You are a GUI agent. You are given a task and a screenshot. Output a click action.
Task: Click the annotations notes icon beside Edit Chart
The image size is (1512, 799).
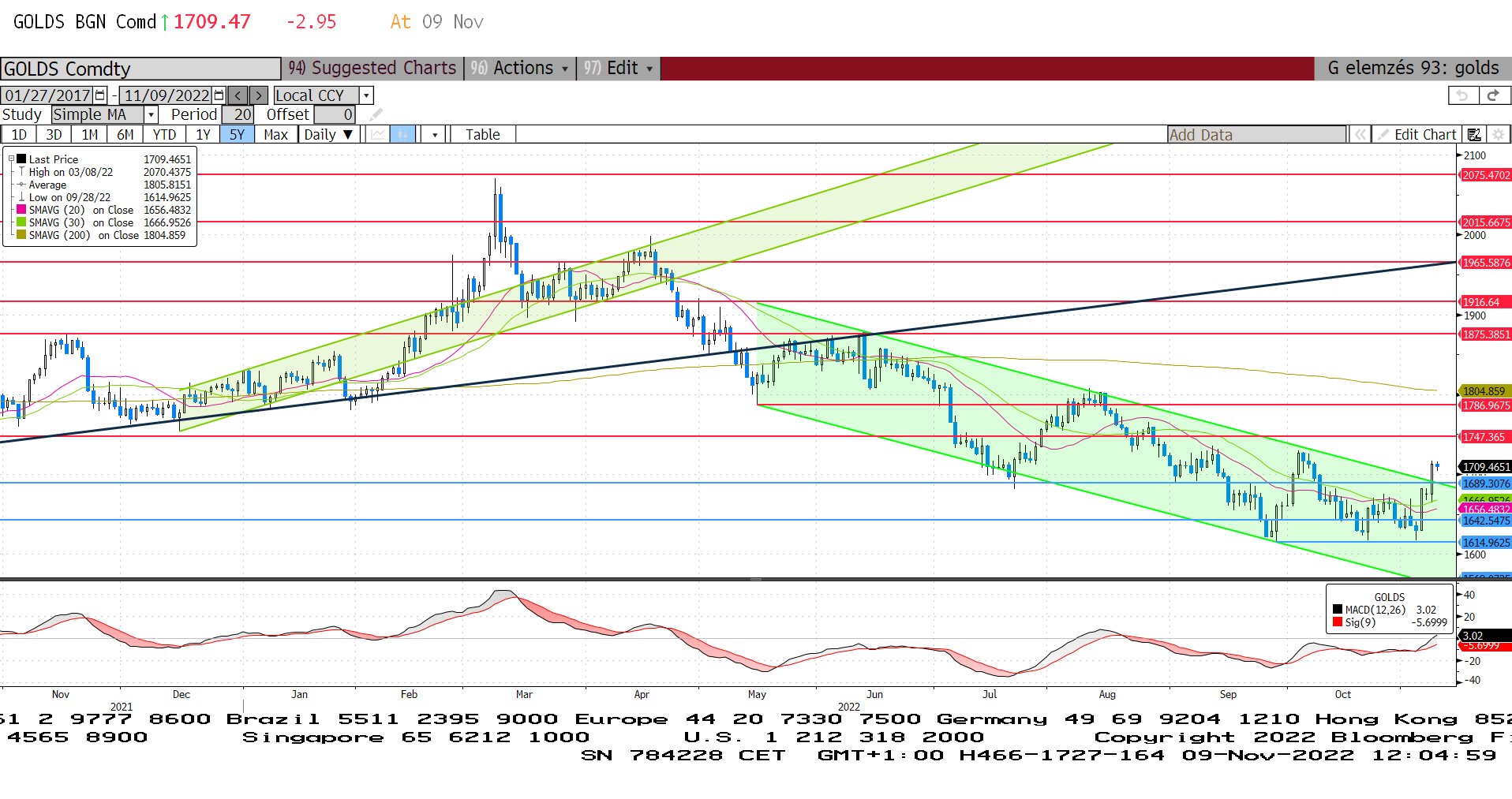(1473, 135)
